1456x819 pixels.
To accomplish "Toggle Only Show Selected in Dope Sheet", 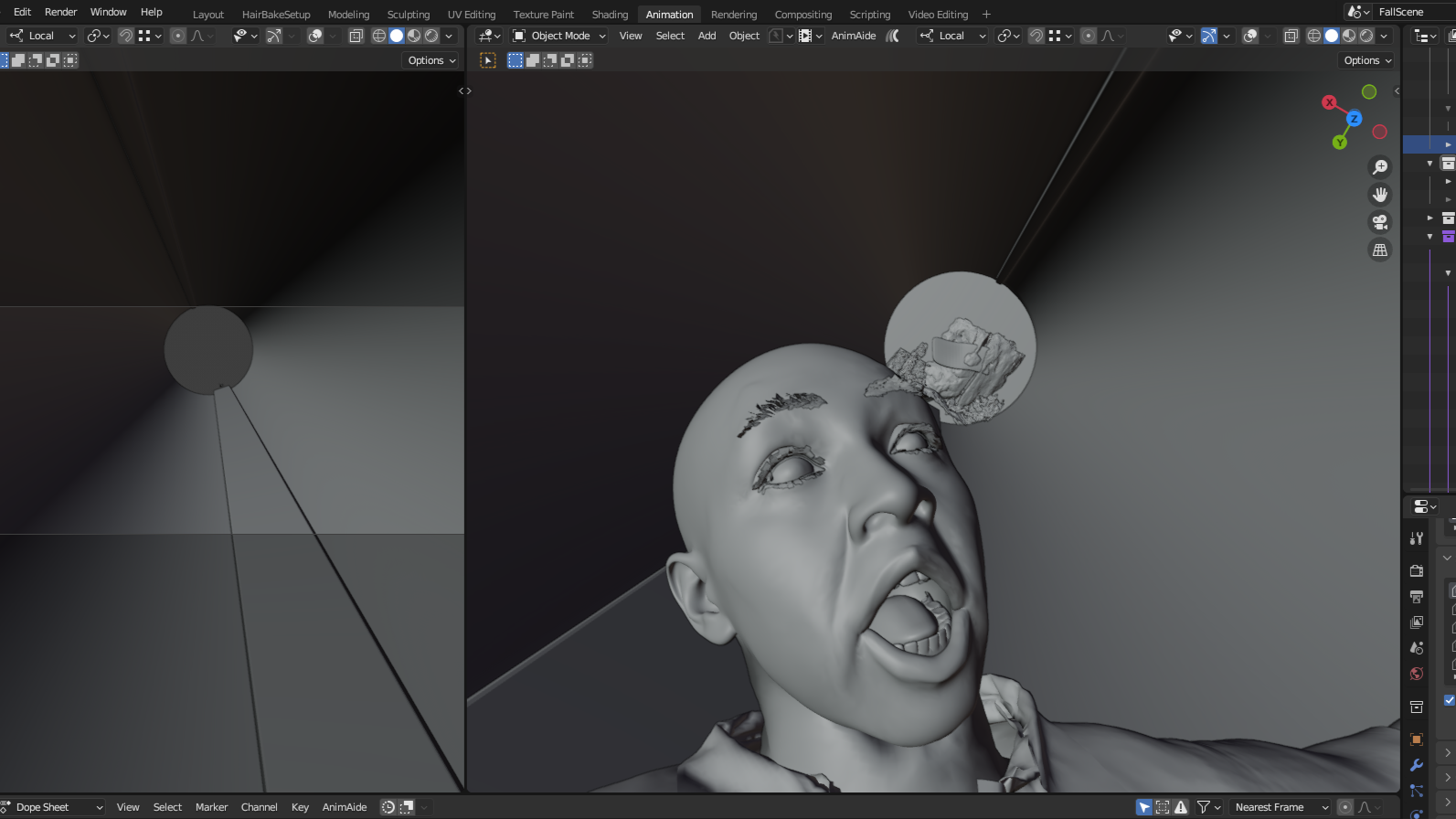I will 1144,807.
